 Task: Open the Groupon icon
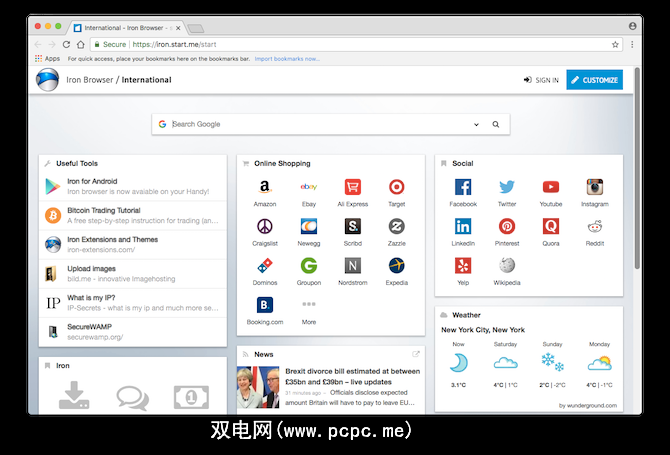coord(309,265)
